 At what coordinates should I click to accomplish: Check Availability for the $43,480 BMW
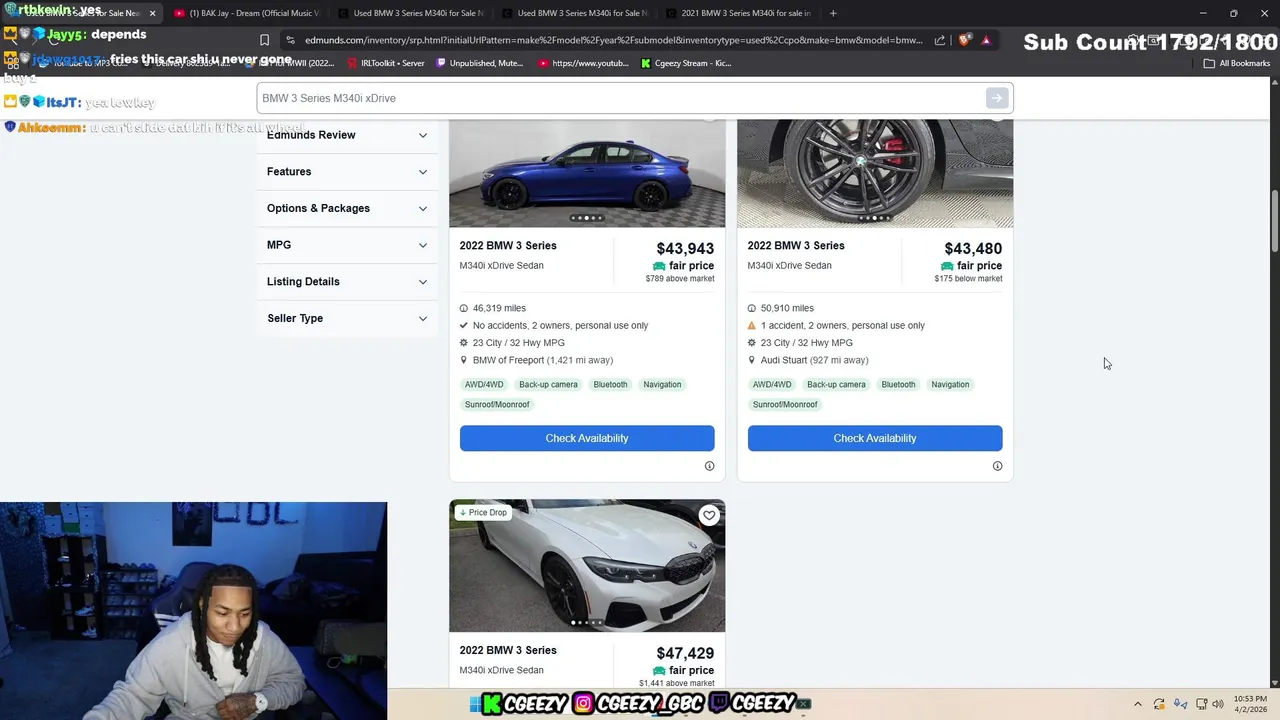[875, 438]
